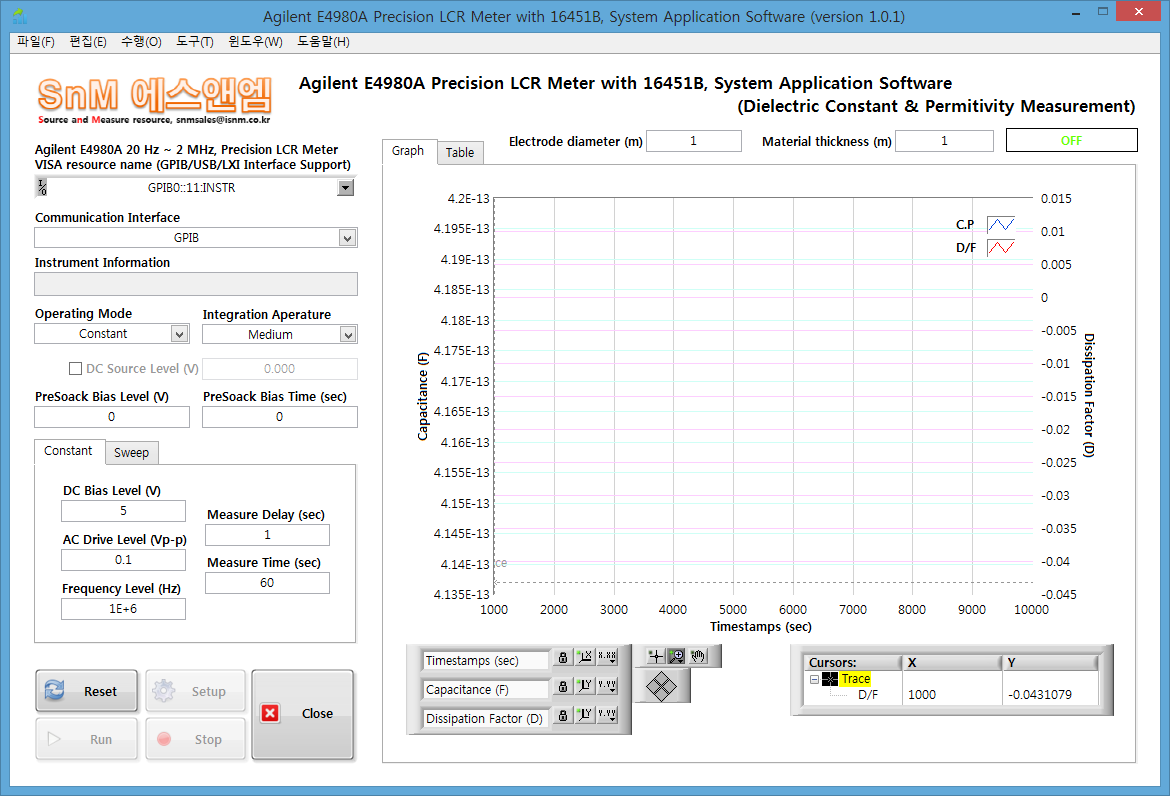Open the 수행(O) menu

[141, 42]
